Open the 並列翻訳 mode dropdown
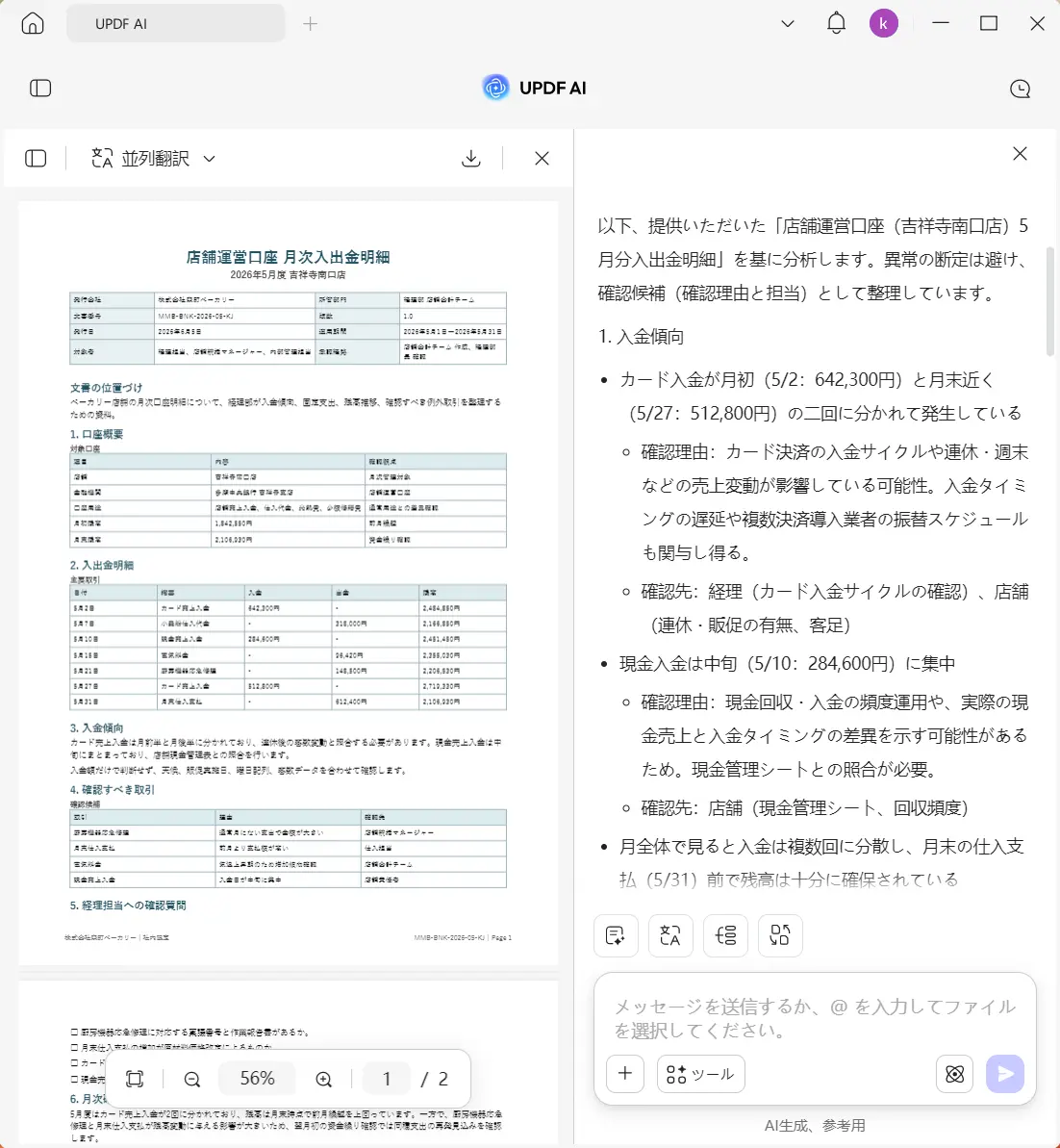The image size is (1060, 1148). click(x=154, y=158)
